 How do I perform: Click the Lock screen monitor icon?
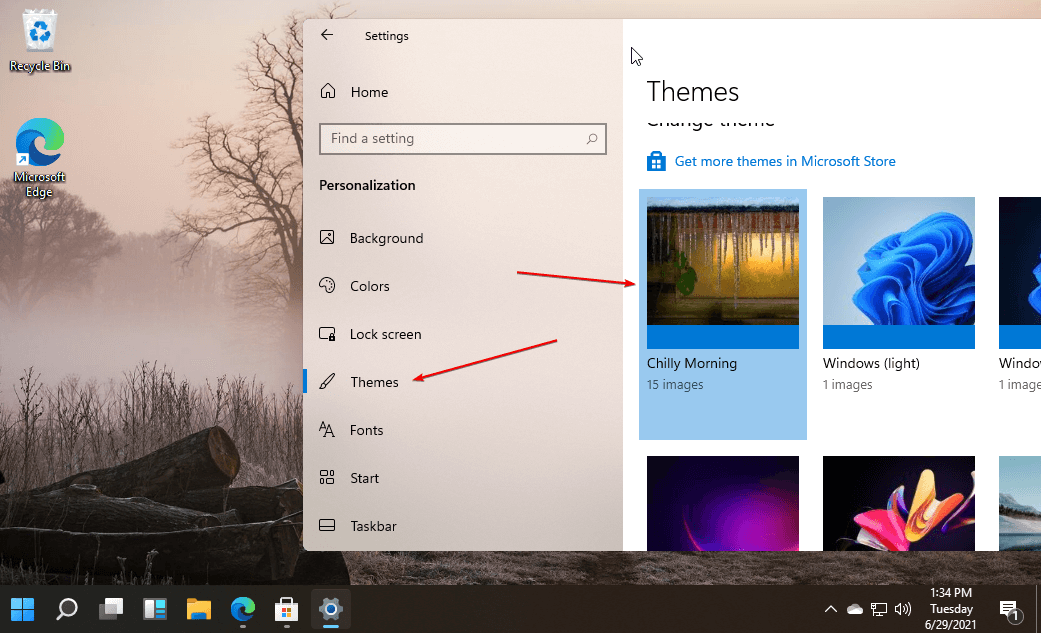[327, 333]
